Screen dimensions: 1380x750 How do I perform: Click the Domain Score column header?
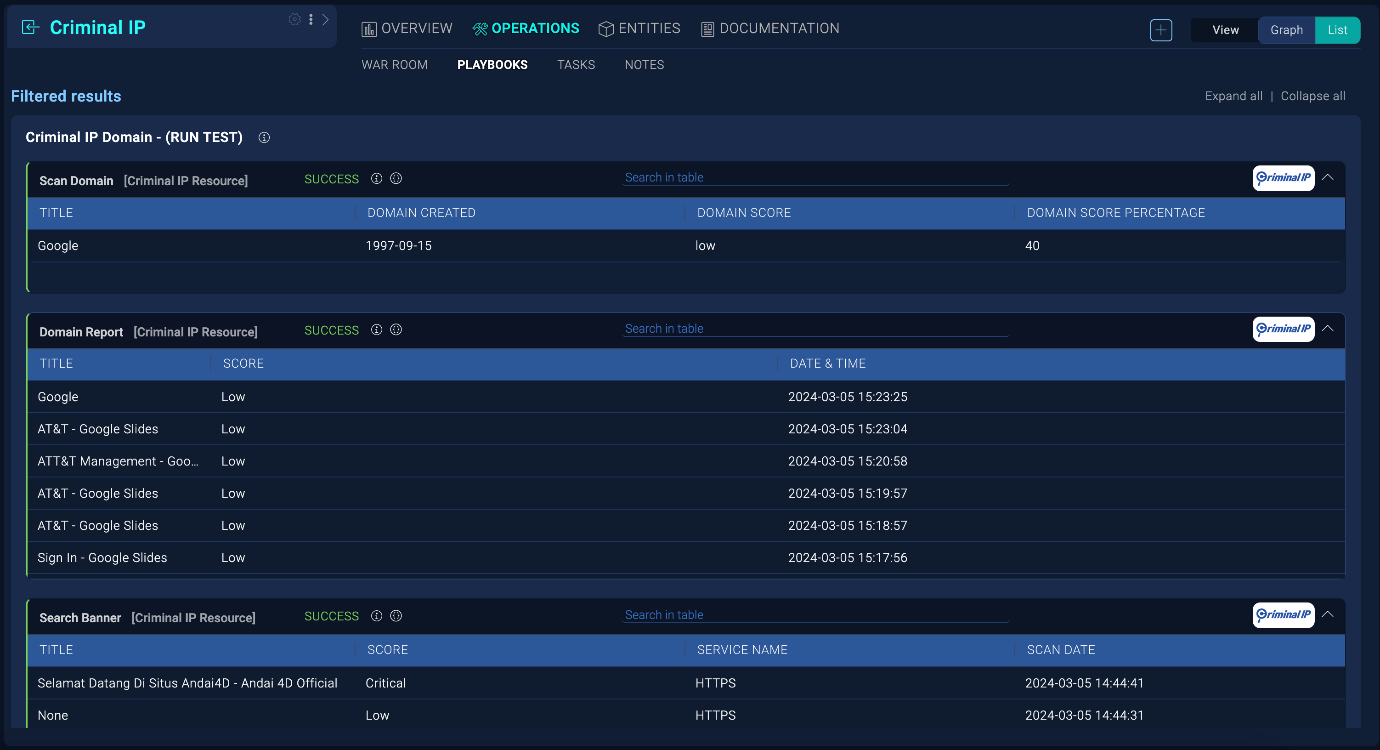tap(744, 213)
